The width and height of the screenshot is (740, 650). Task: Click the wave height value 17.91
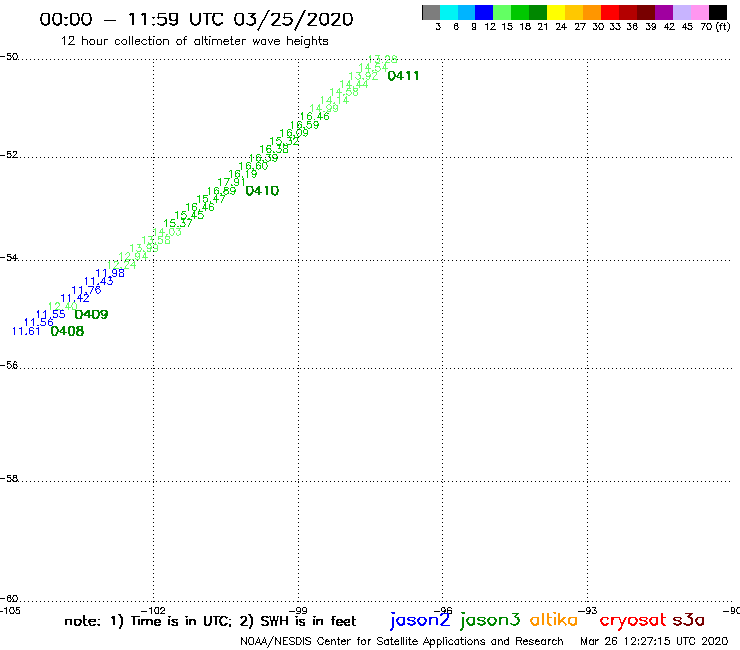[x=232, y=182]
